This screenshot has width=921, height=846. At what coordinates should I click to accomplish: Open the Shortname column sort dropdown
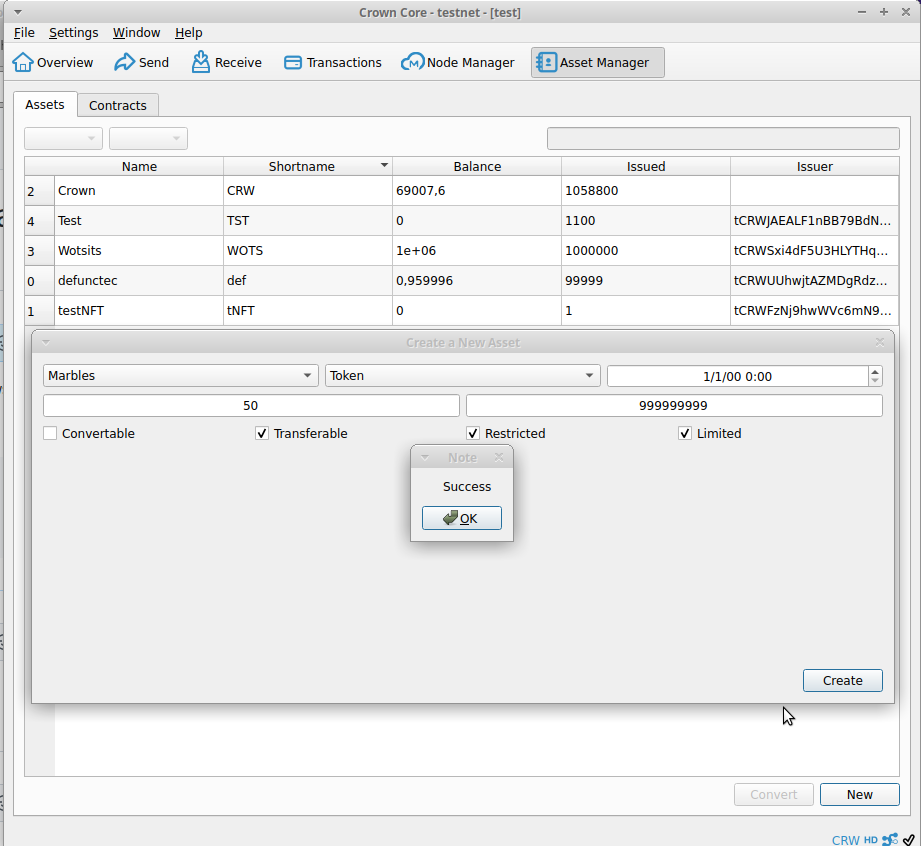coord(383,165)
